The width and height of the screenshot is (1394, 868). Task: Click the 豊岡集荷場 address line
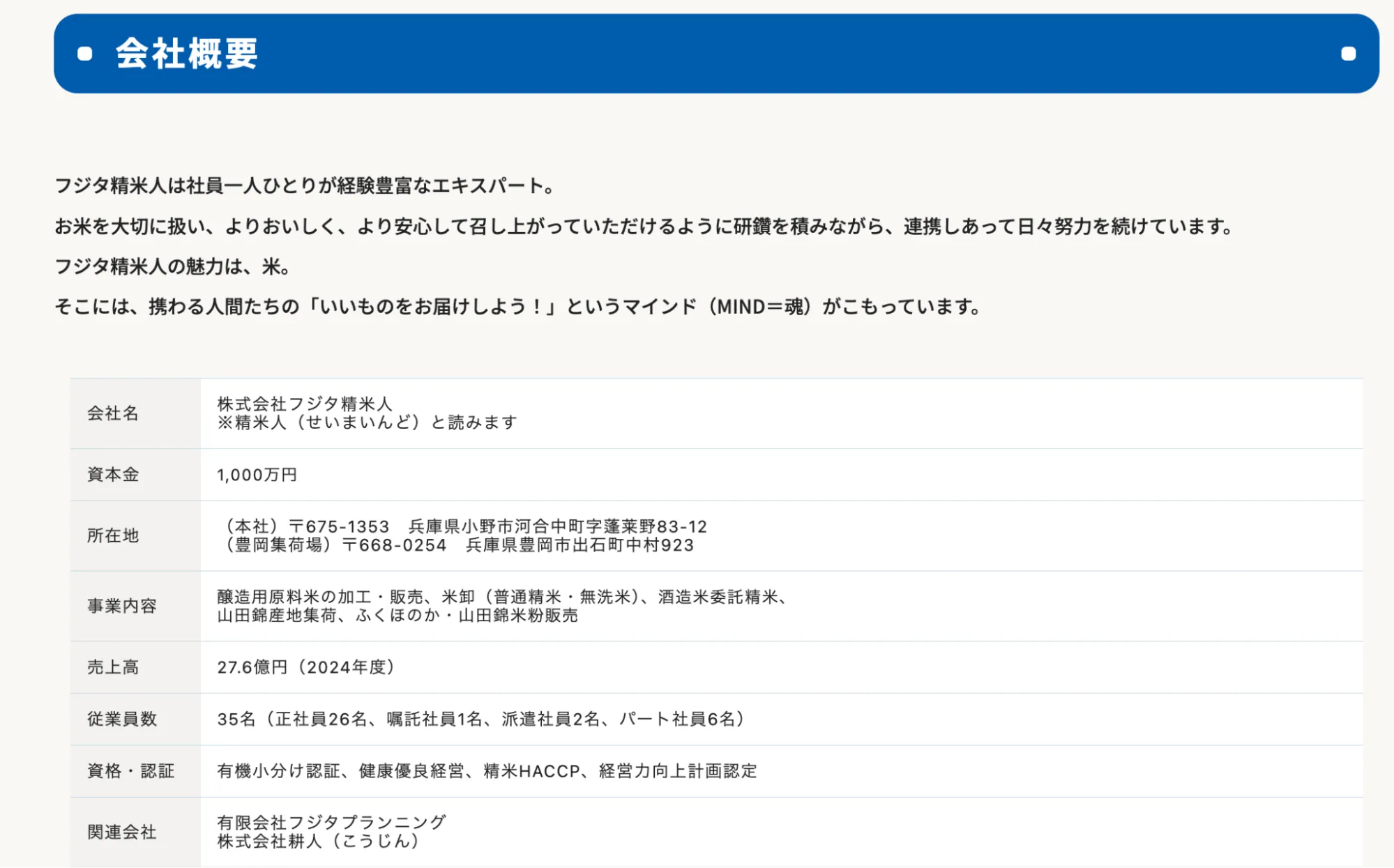click(x=457, y=545)
